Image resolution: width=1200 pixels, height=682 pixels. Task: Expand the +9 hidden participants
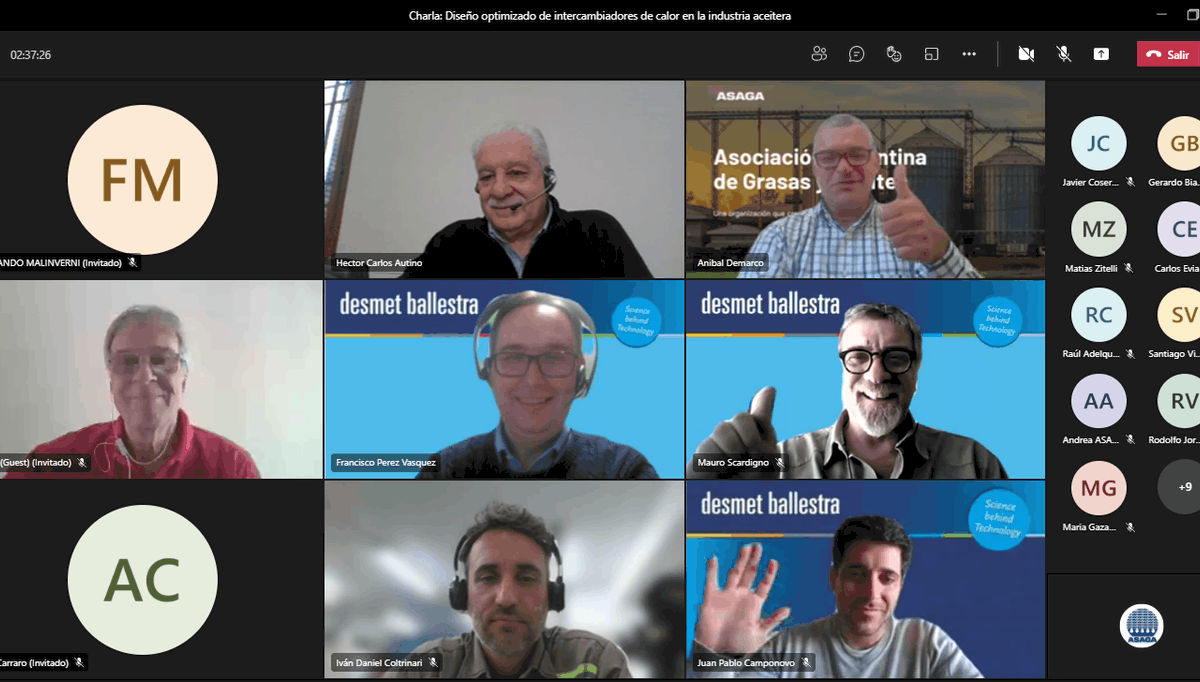click(1184, 487)
